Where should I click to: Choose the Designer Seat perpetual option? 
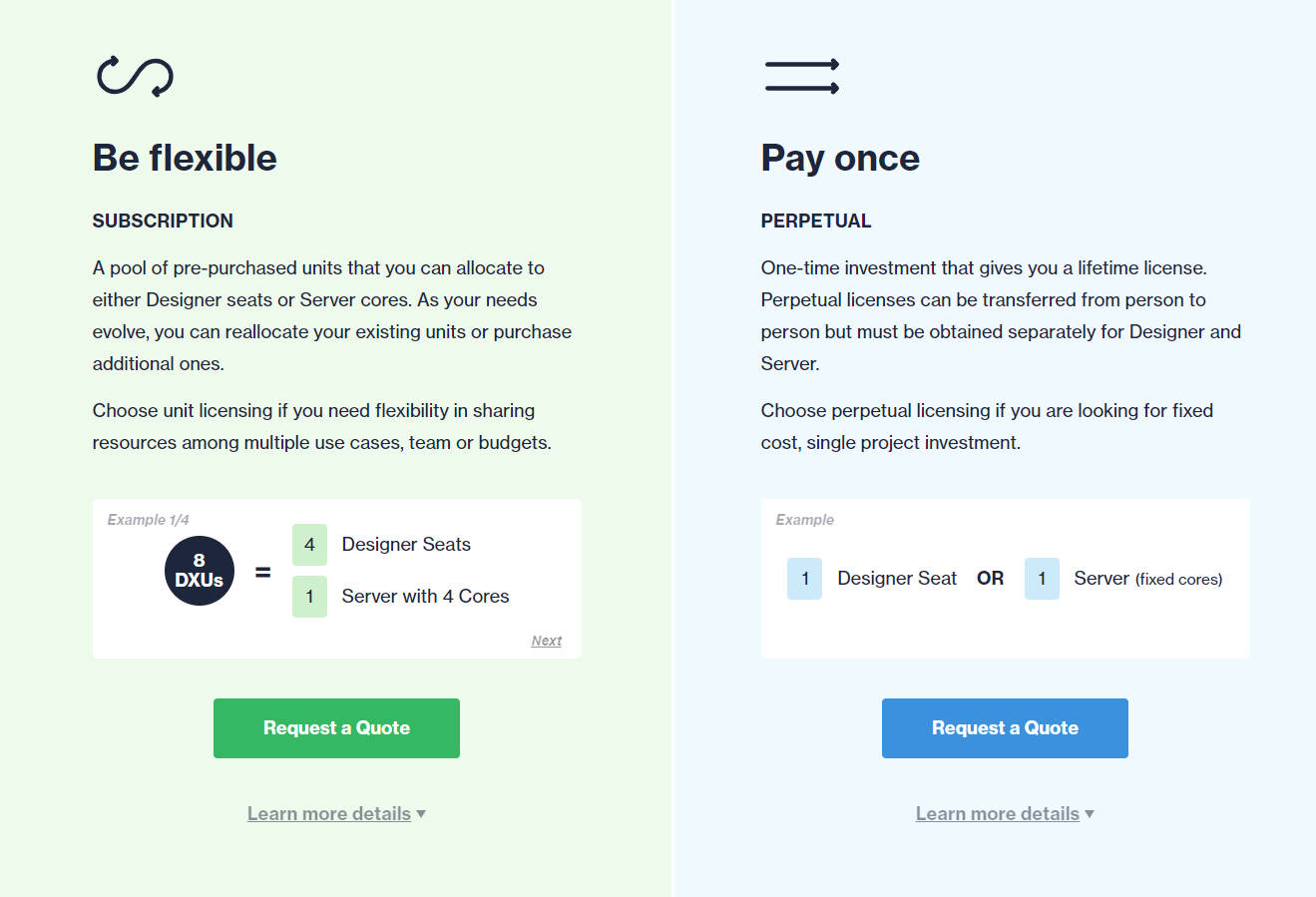896,579
